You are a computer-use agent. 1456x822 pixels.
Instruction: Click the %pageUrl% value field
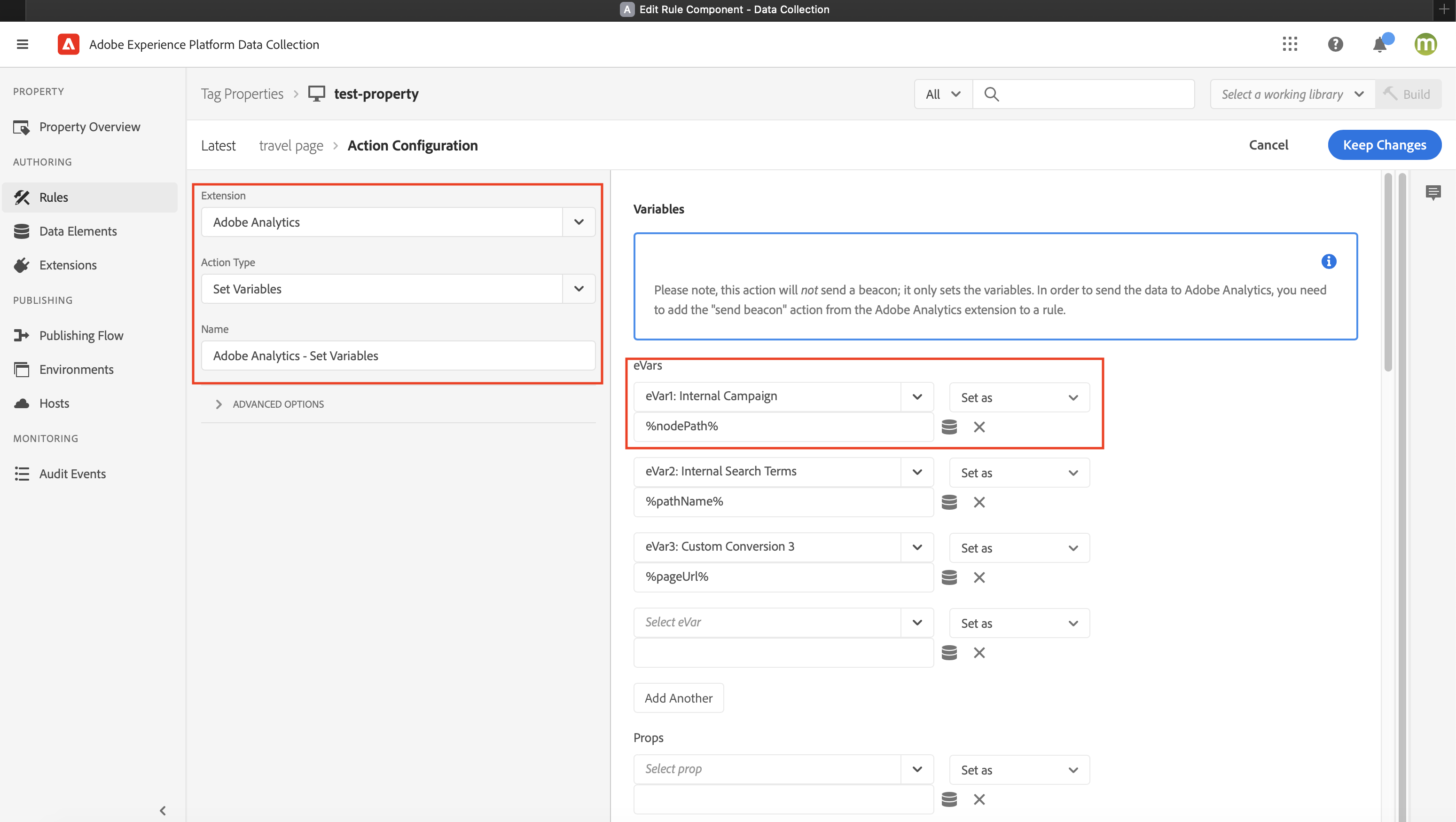click(783, 577)
